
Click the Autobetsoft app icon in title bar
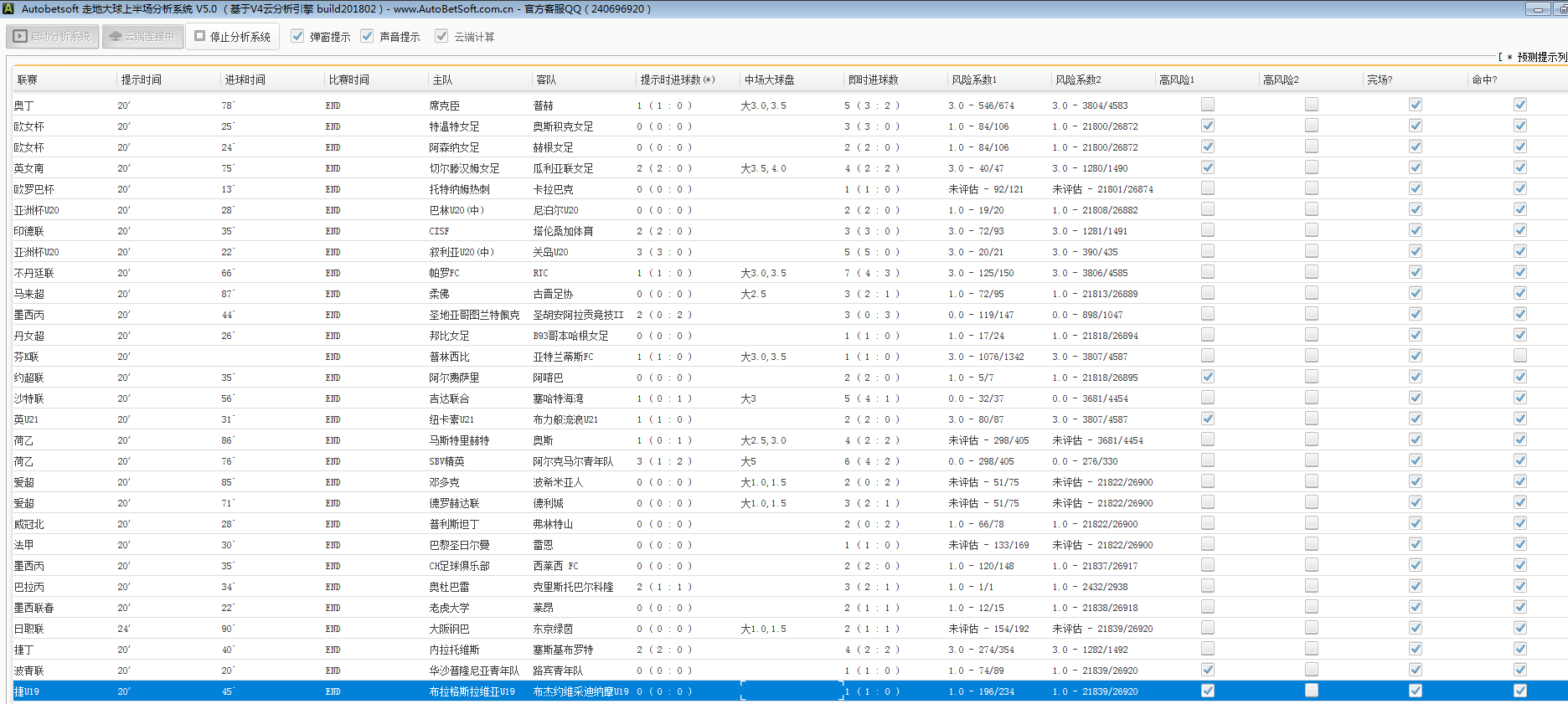[x=8, y=9]
